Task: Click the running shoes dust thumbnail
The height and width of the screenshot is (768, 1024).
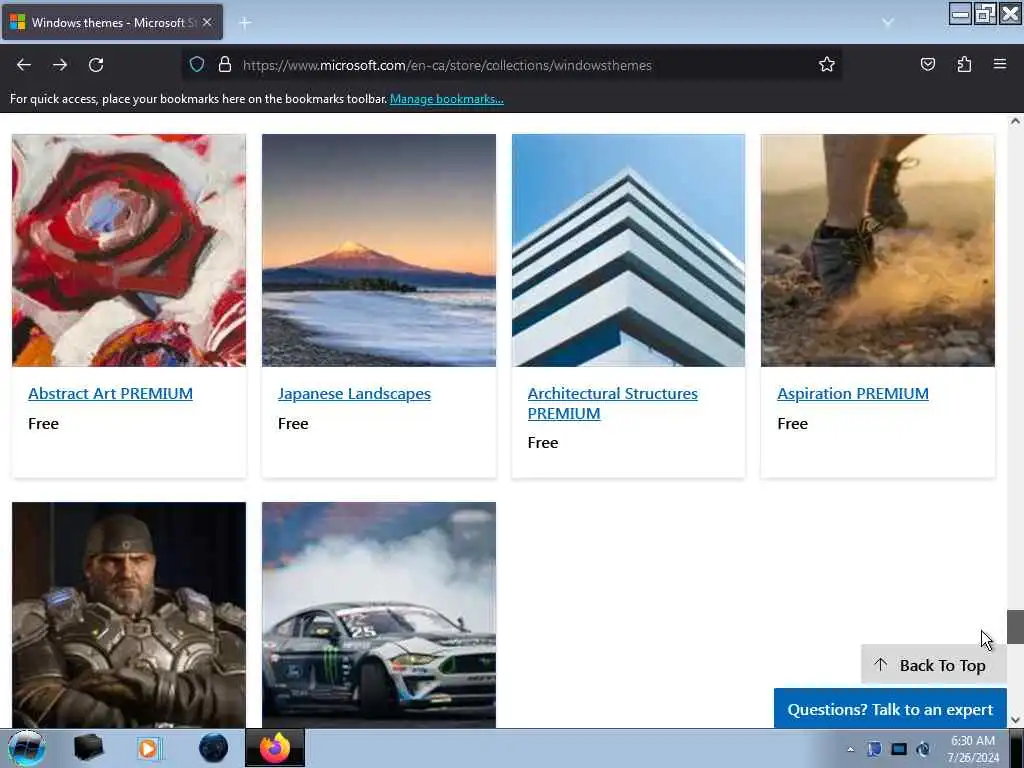Action: [878, 250]
